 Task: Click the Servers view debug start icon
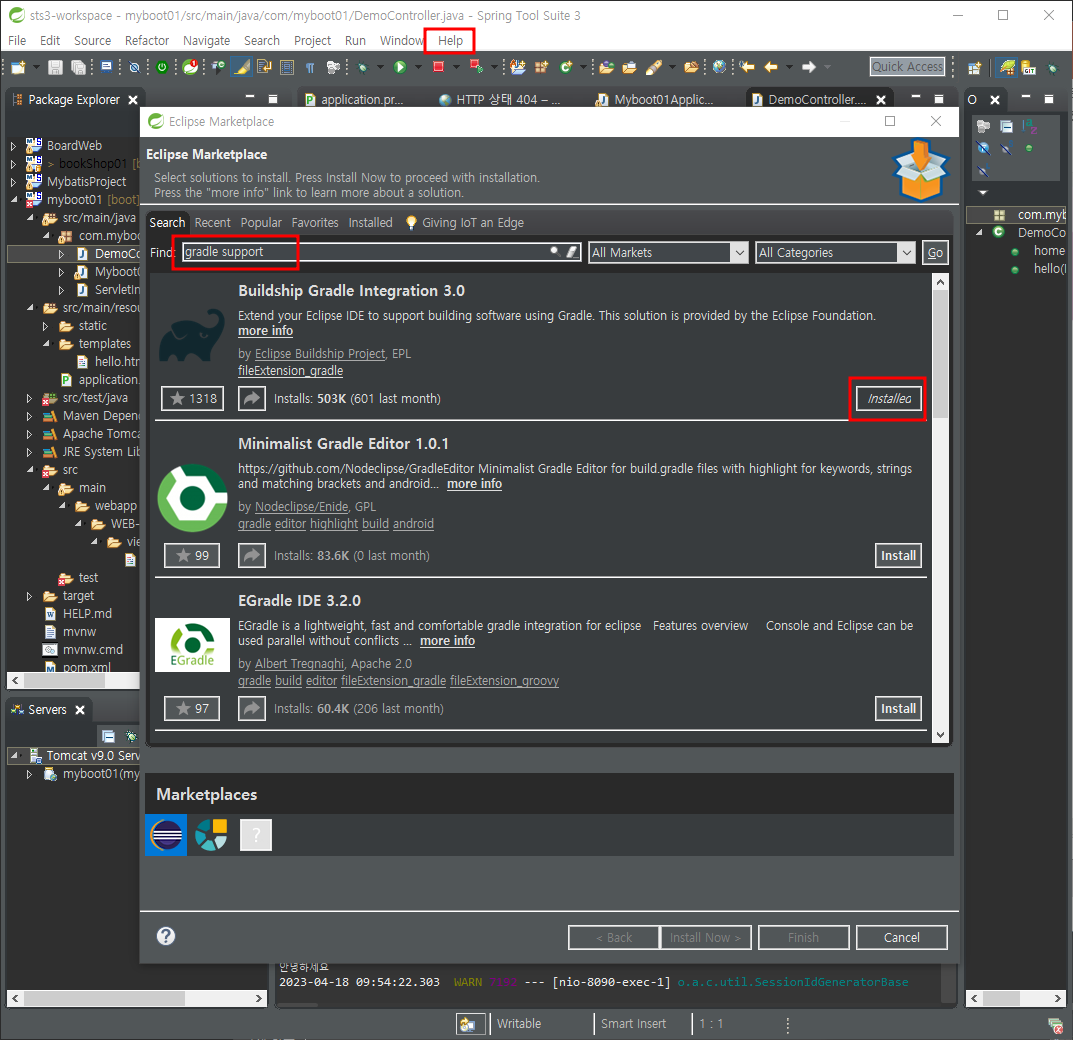(x=131, y=736)
